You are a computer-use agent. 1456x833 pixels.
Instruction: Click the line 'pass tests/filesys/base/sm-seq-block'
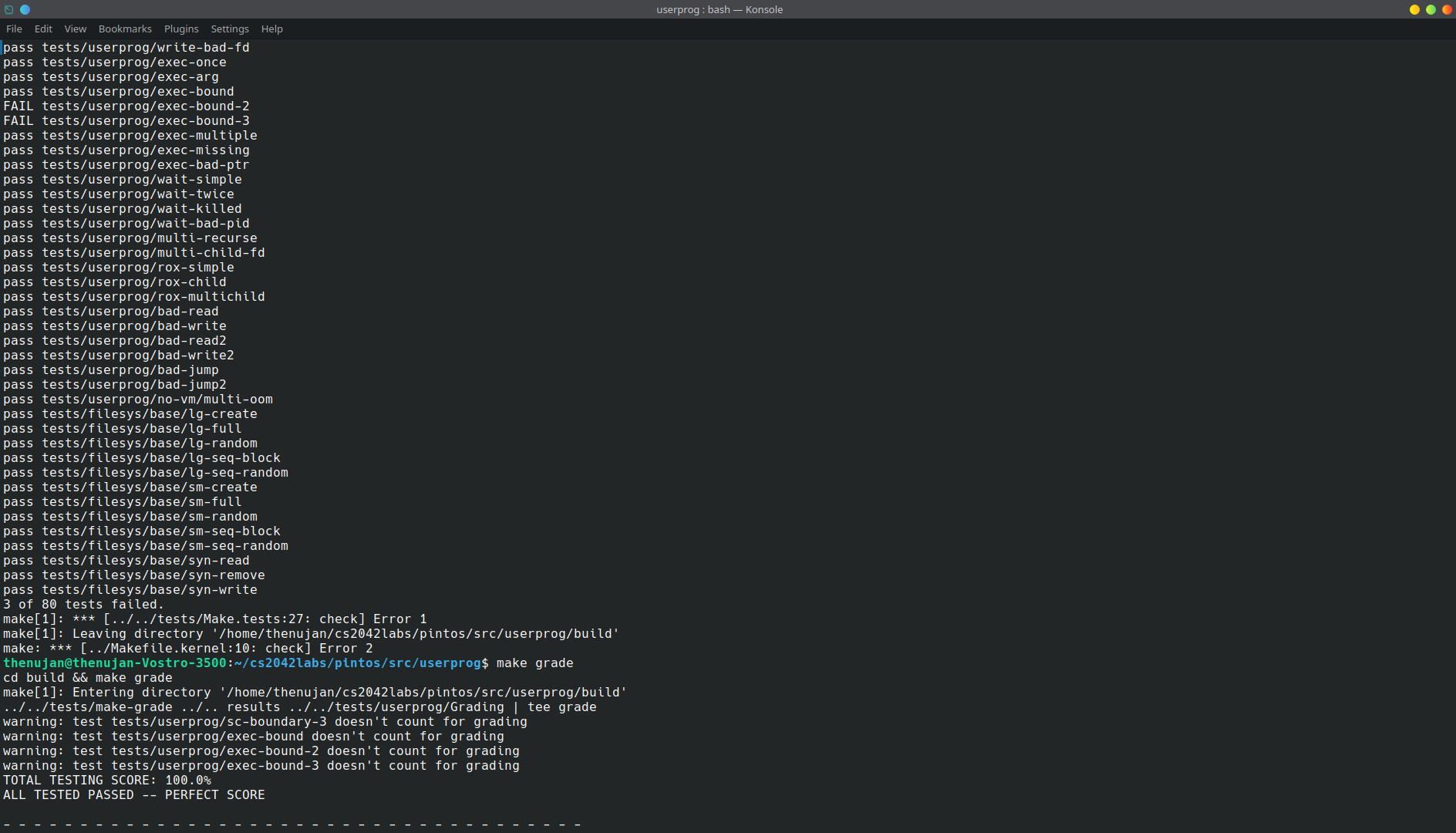[x=142, y=531]
